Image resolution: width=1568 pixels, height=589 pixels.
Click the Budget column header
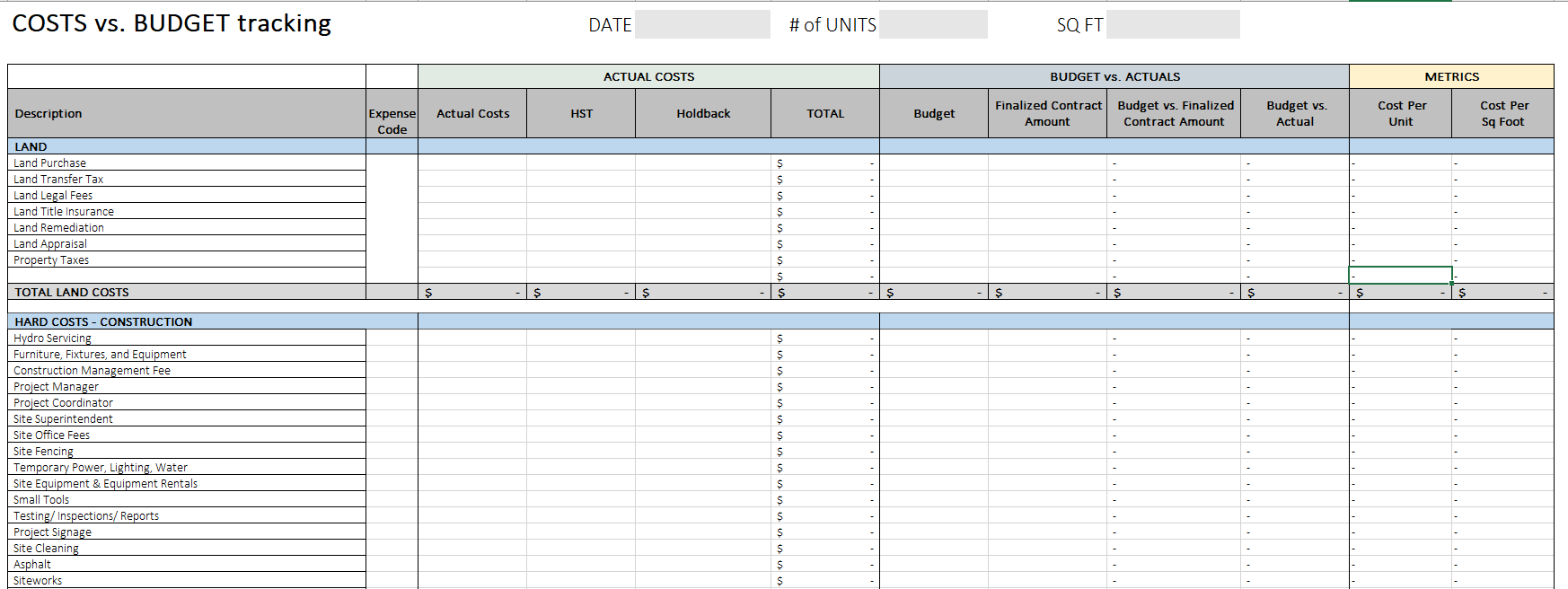click(x=934, y=113)
